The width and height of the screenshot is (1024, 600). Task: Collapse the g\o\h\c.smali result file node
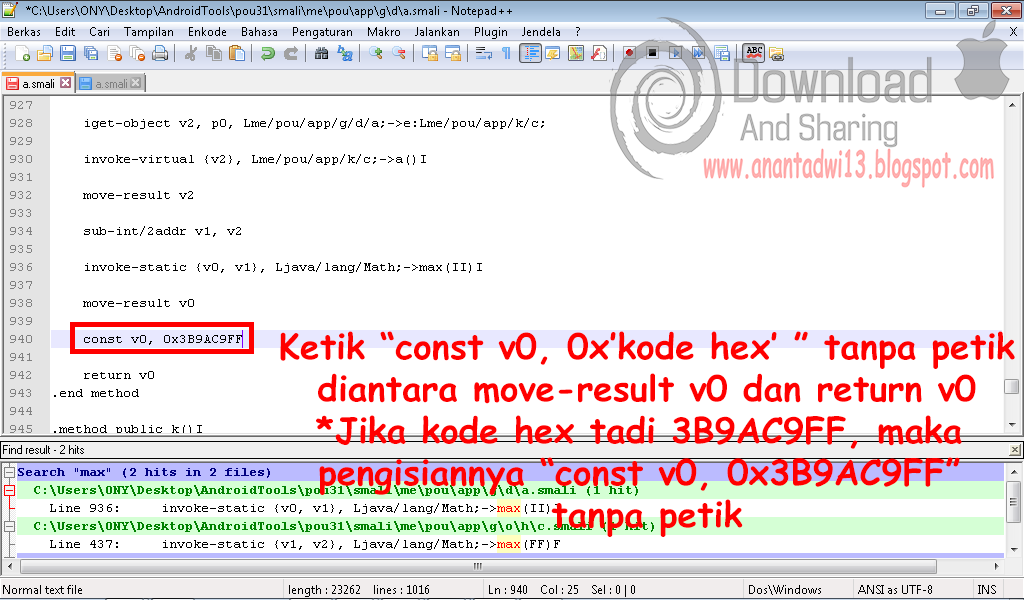pos(9,526)
